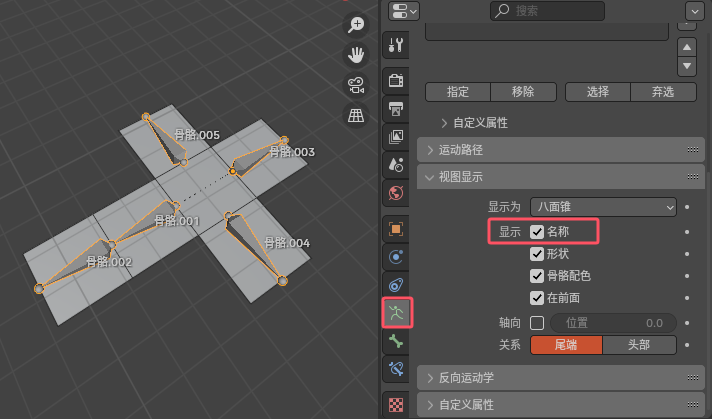Click the animate dot beside 在前面
Image resolution: width=712 pixels, height=419 pixels.
click(x=687, y=298)
